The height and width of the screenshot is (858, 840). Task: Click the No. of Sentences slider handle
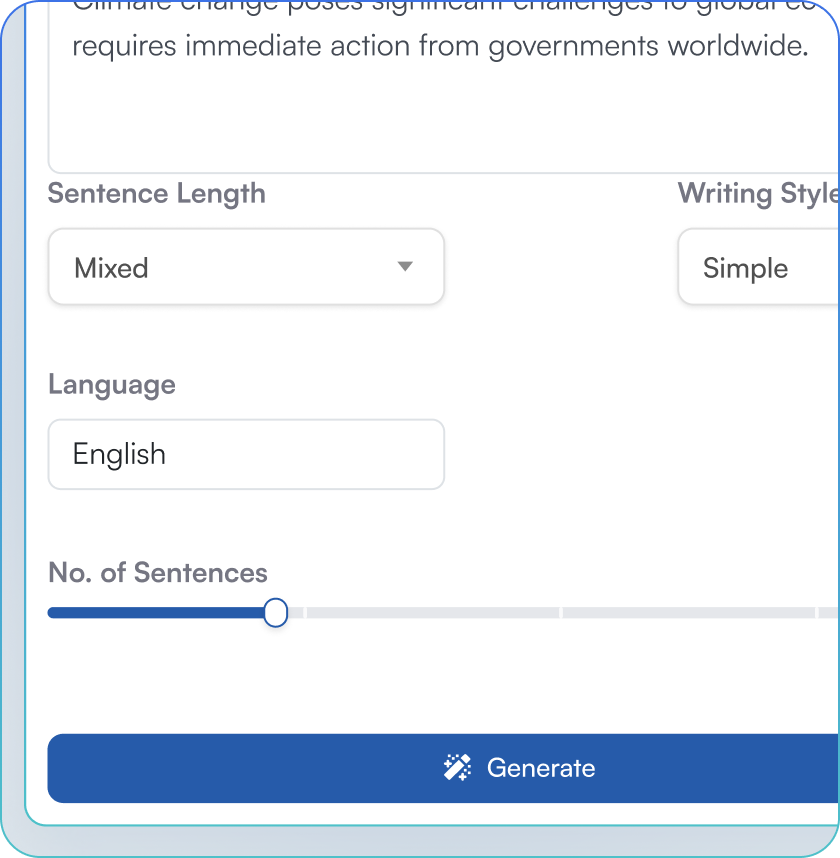click(x=276, y=613)
